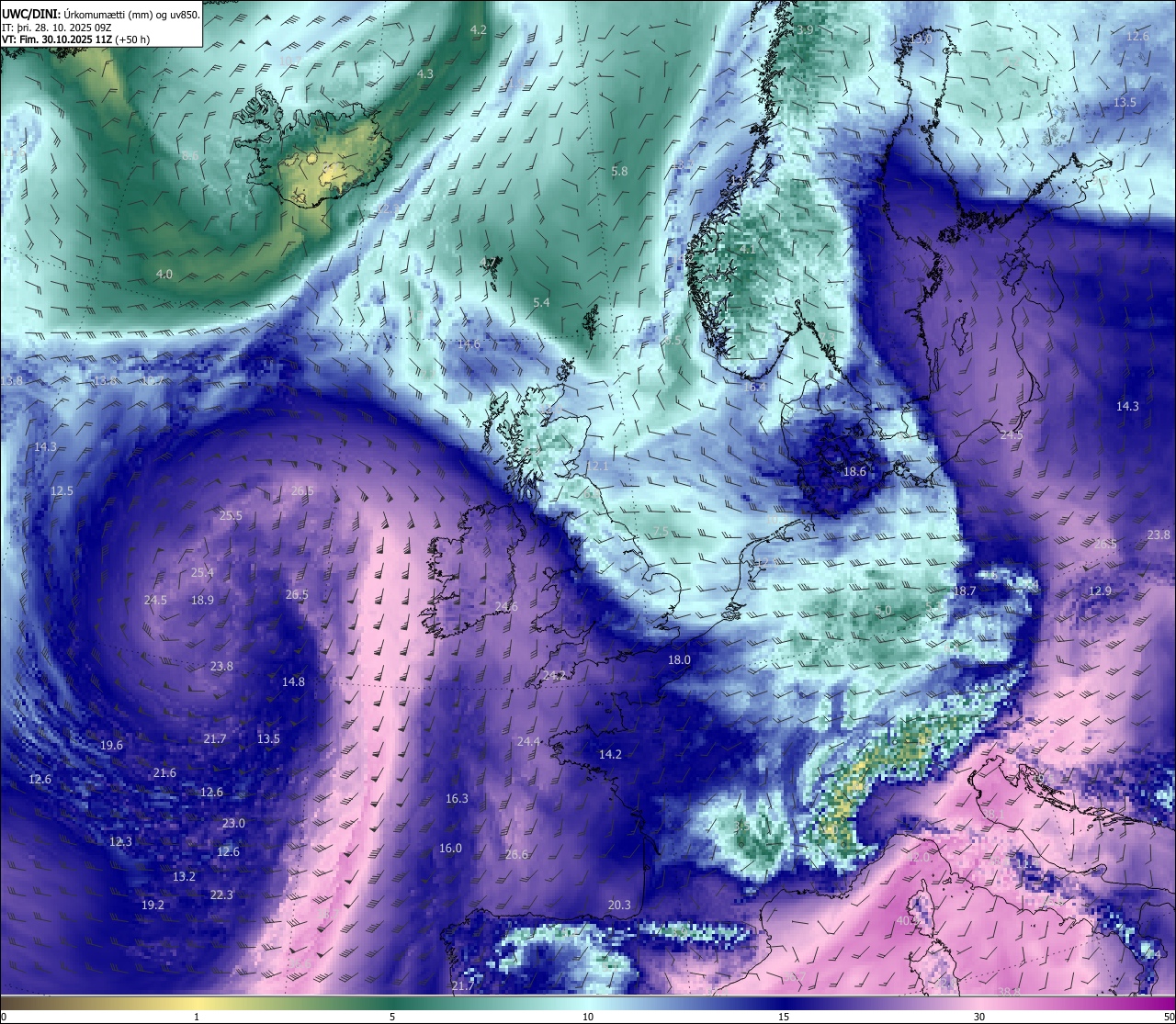This screenshot has width=1176, height=1024.
Task: Click the 18.9 value in the cyclone center
Action: click(x=202, y=600)
